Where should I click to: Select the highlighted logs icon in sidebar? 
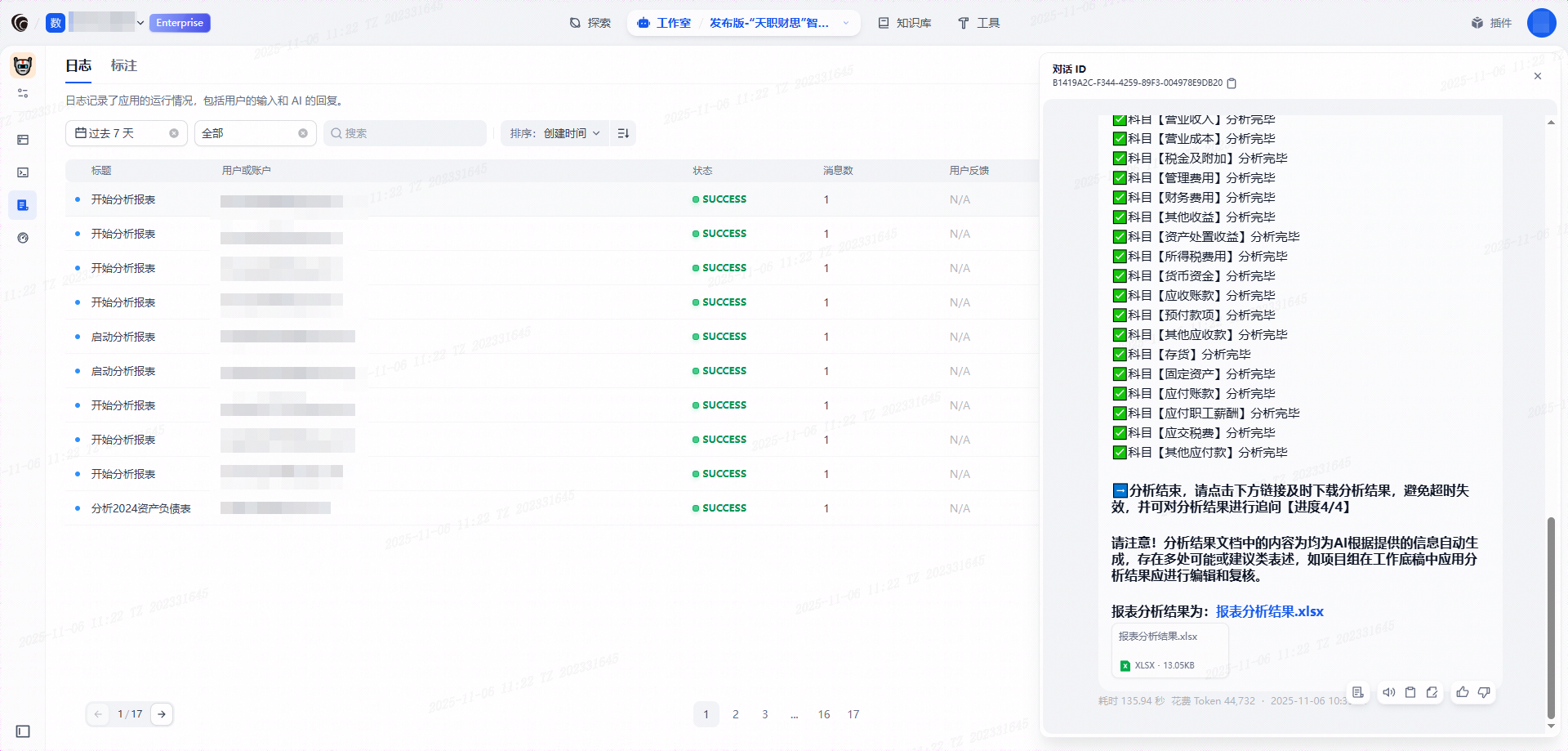pos(23,205)
